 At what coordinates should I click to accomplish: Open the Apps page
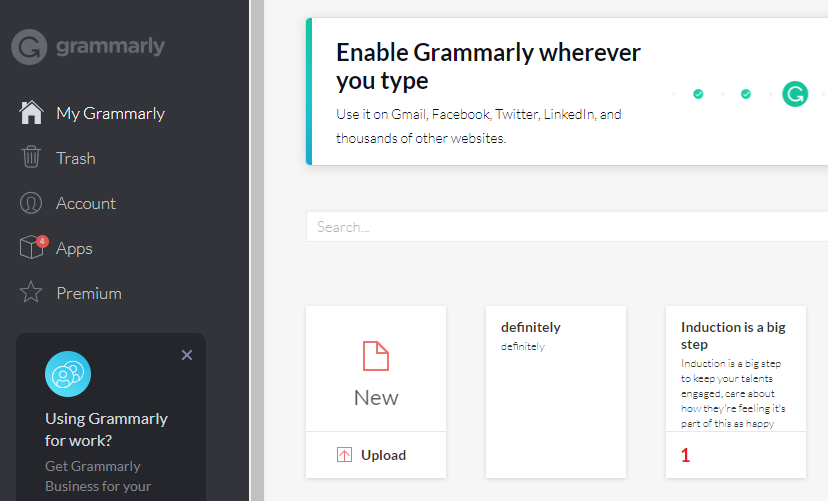pyautogui.click(x=74, y=249)
